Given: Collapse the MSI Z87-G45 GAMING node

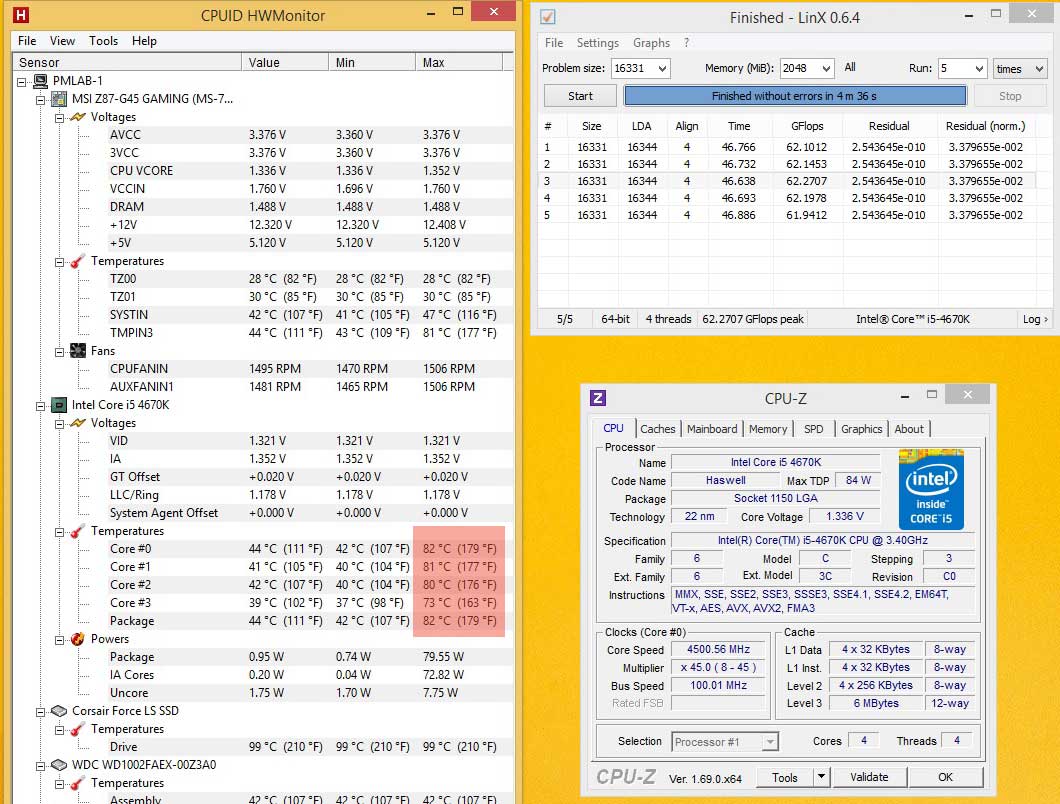Looking at the screenshot, I should point(41,99).
